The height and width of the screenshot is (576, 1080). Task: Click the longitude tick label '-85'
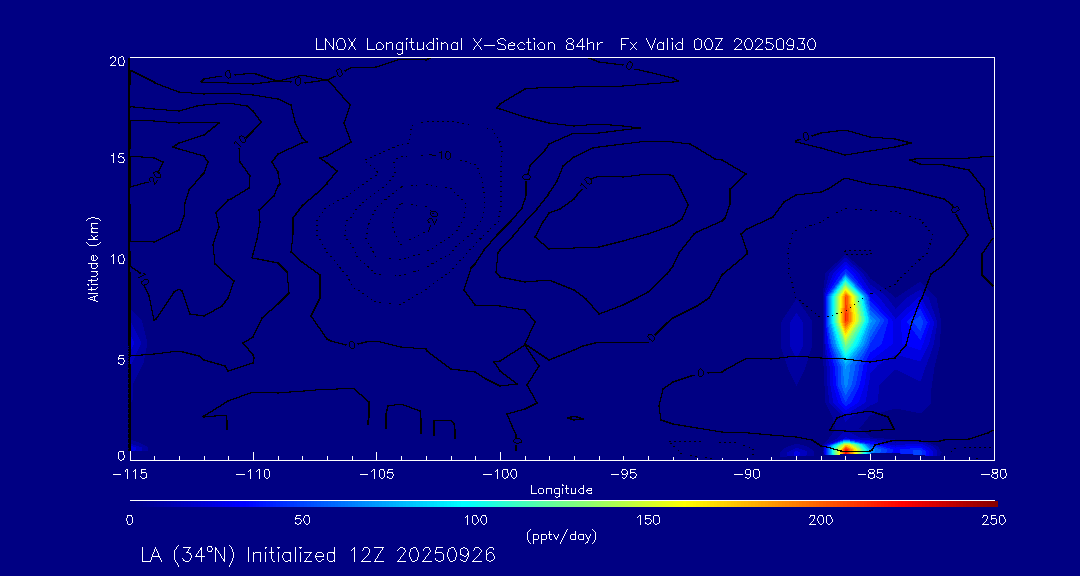(870, 475)
